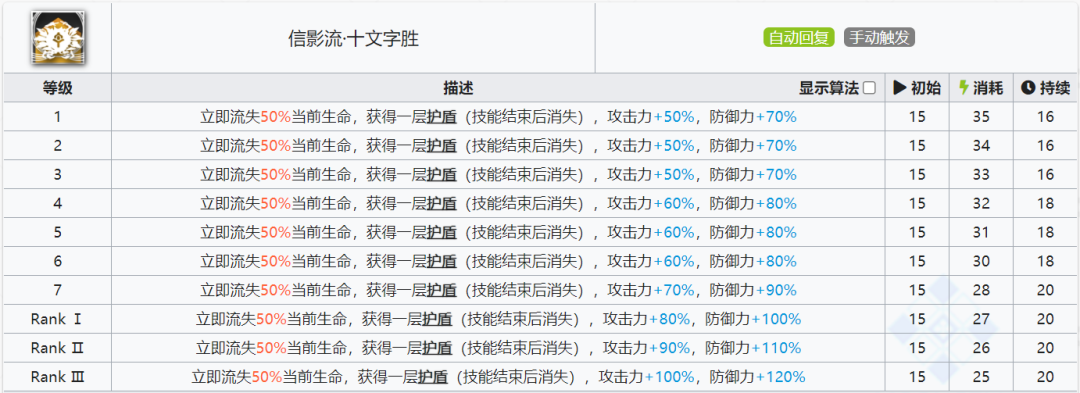
Task: Click level 7 row label
Action: pos(58,290)
